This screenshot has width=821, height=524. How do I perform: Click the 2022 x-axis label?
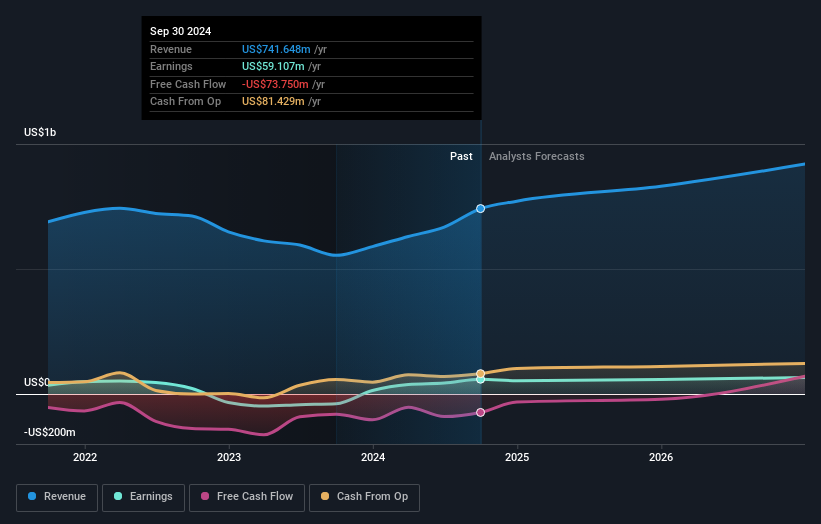85,457
